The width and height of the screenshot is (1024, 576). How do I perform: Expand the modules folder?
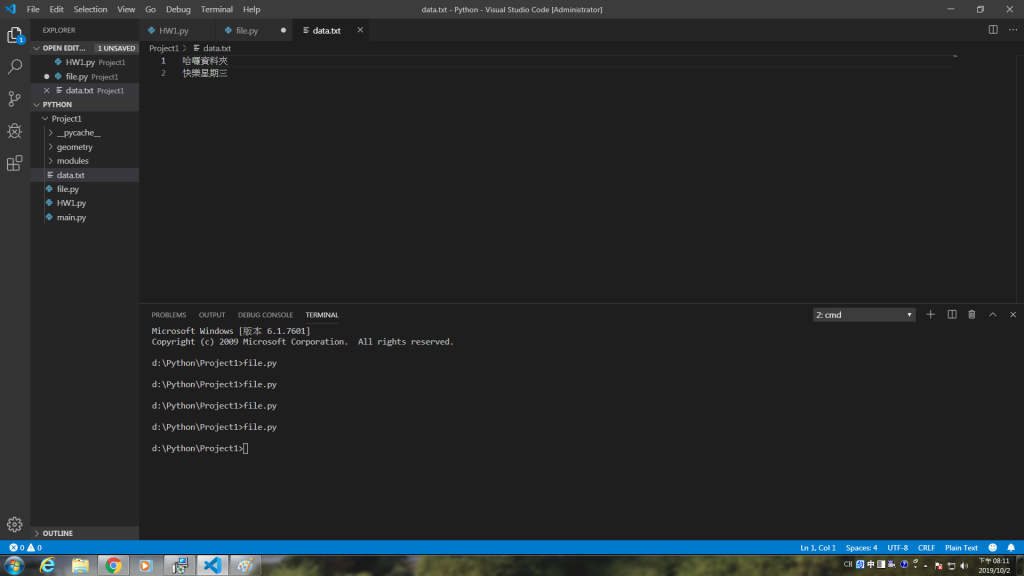(x=51, y=161)
